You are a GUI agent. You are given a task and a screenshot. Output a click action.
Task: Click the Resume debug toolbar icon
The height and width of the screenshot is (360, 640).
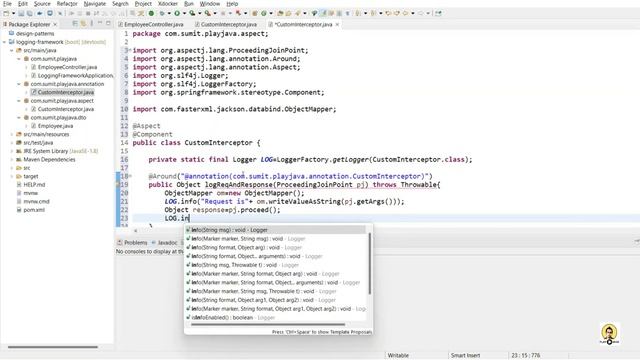71,13
